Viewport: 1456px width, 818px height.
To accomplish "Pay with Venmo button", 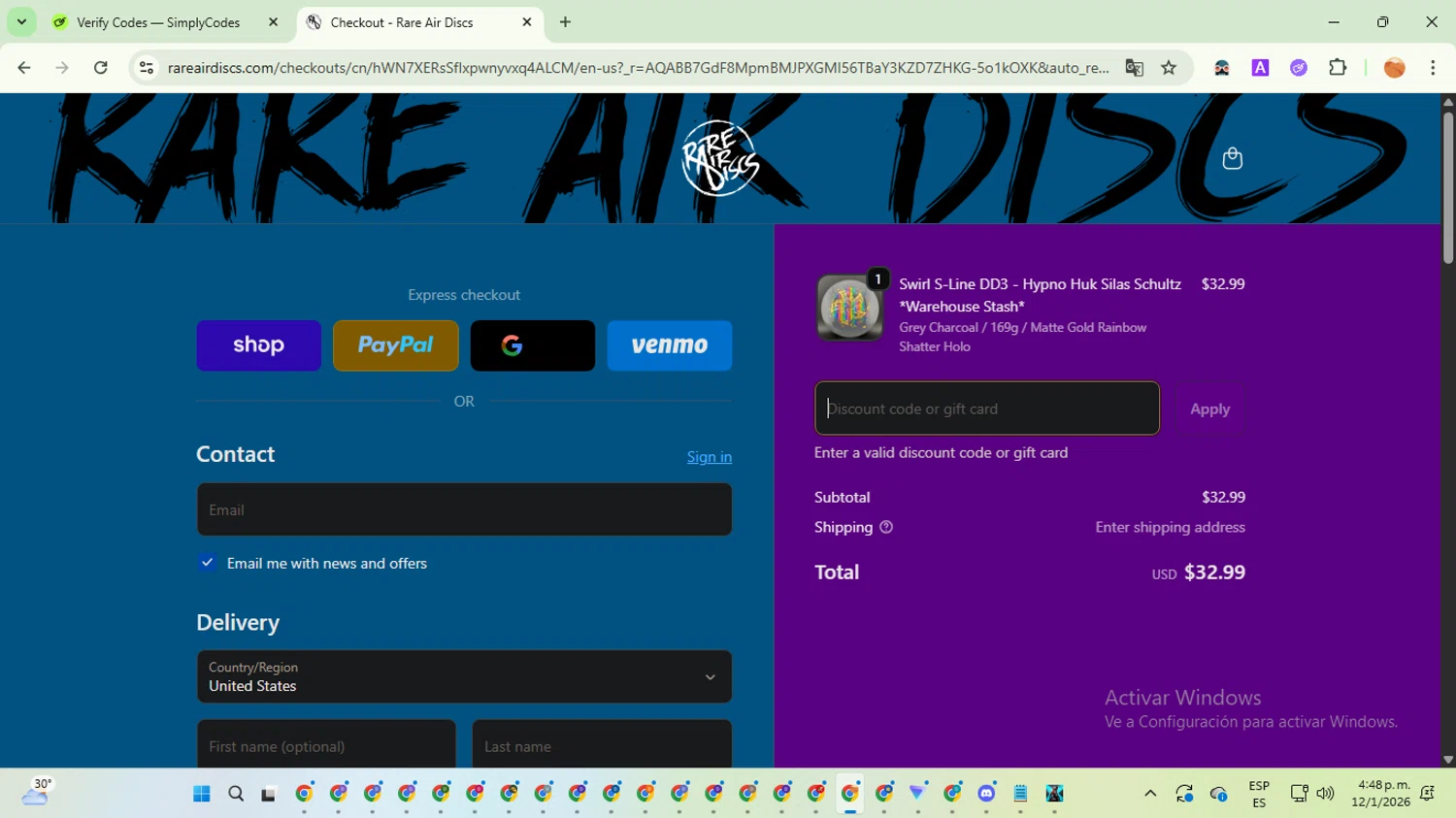I will [x=670, y=345].
